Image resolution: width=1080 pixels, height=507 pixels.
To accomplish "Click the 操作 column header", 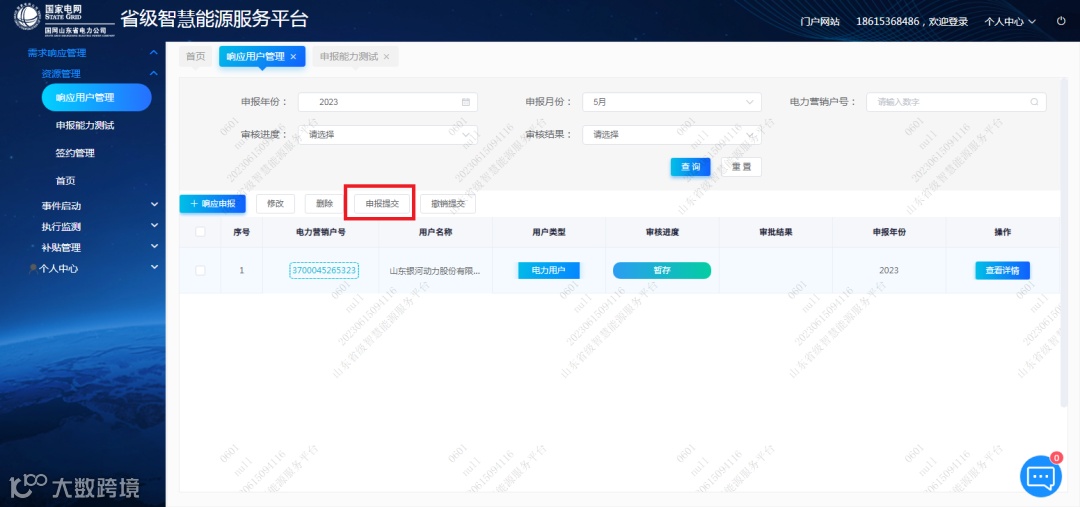I will tap(1002, 232).
